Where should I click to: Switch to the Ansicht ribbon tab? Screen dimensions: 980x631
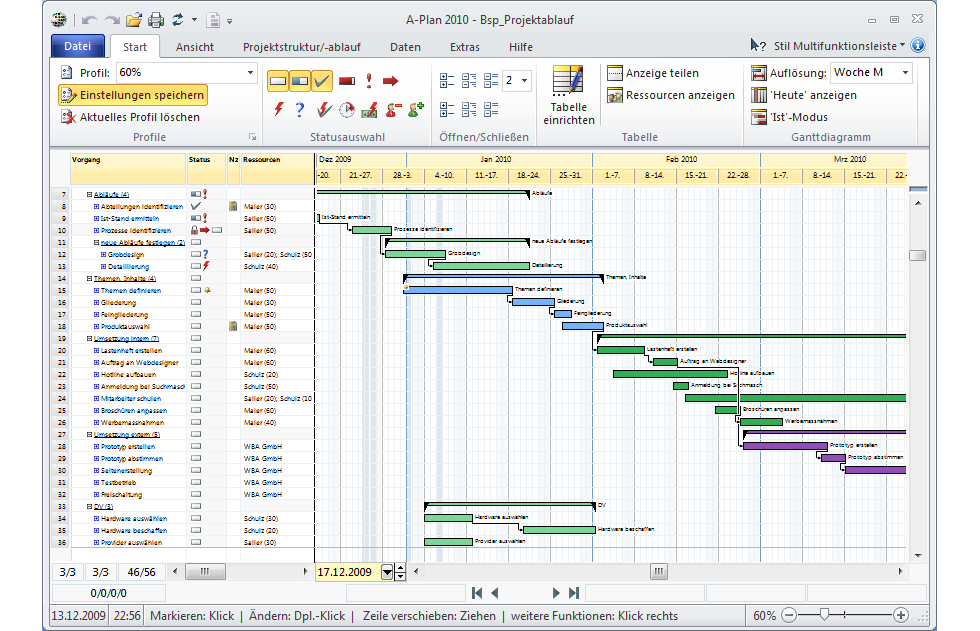click(194, 47)
